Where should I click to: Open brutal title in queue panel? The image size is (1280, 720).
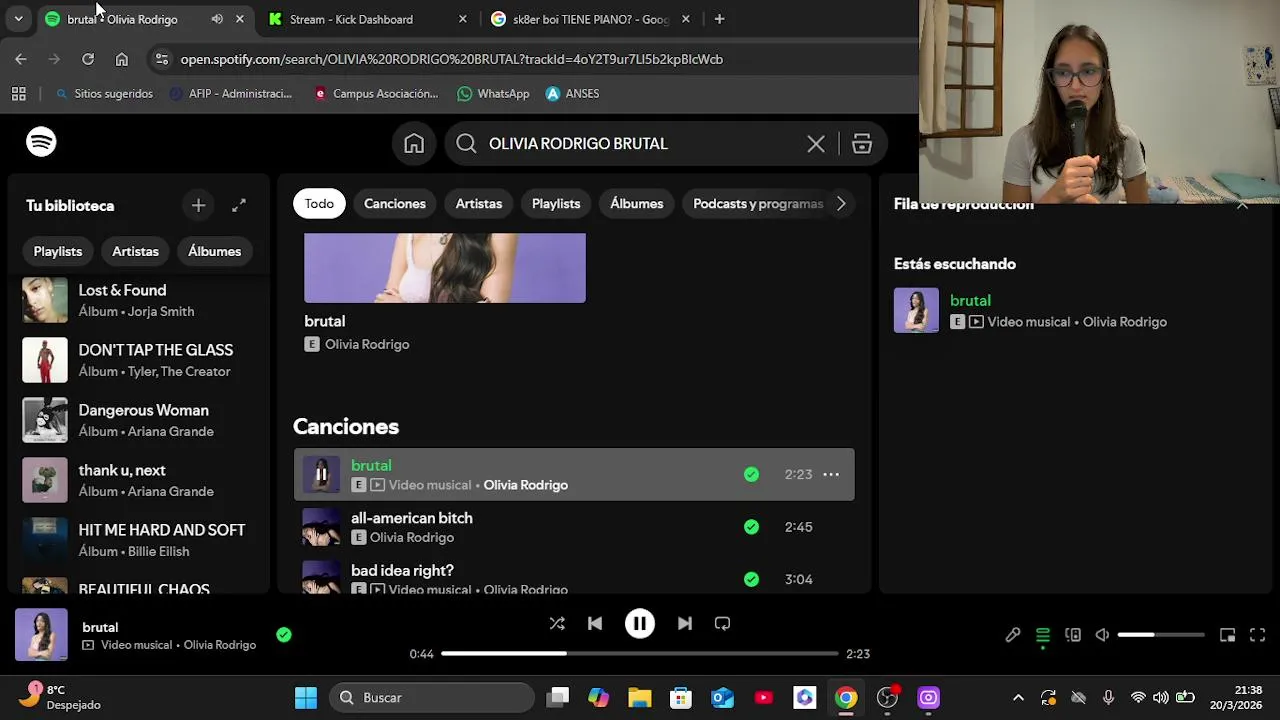pos(970,300)
